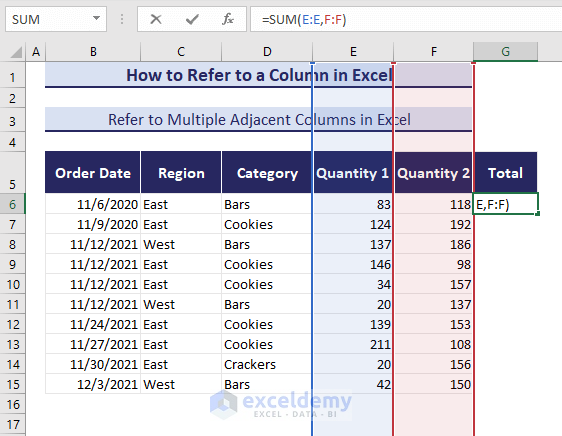Click the Quantity 2 value 118
Viewport: 562px width, 436px height.
pos(434,204)
